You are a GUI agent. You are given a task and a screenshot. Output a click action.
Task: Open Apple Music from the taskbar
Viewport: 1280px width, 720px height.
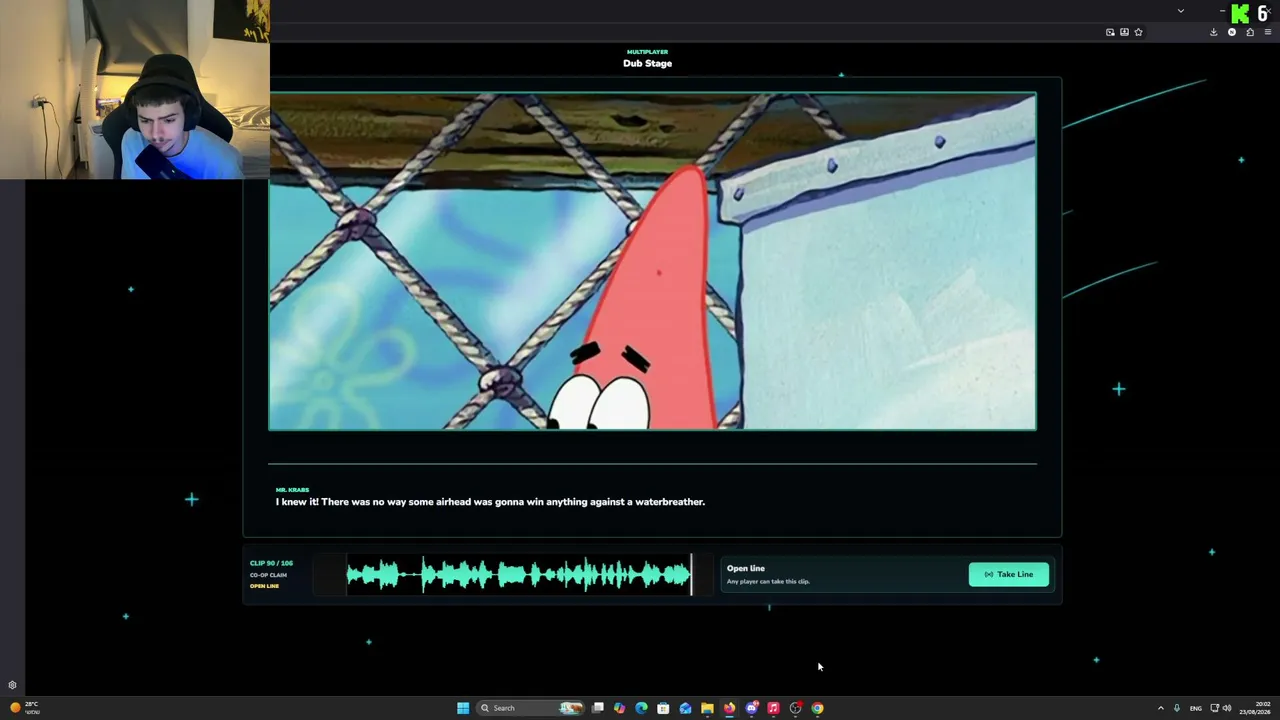point(773,708)
